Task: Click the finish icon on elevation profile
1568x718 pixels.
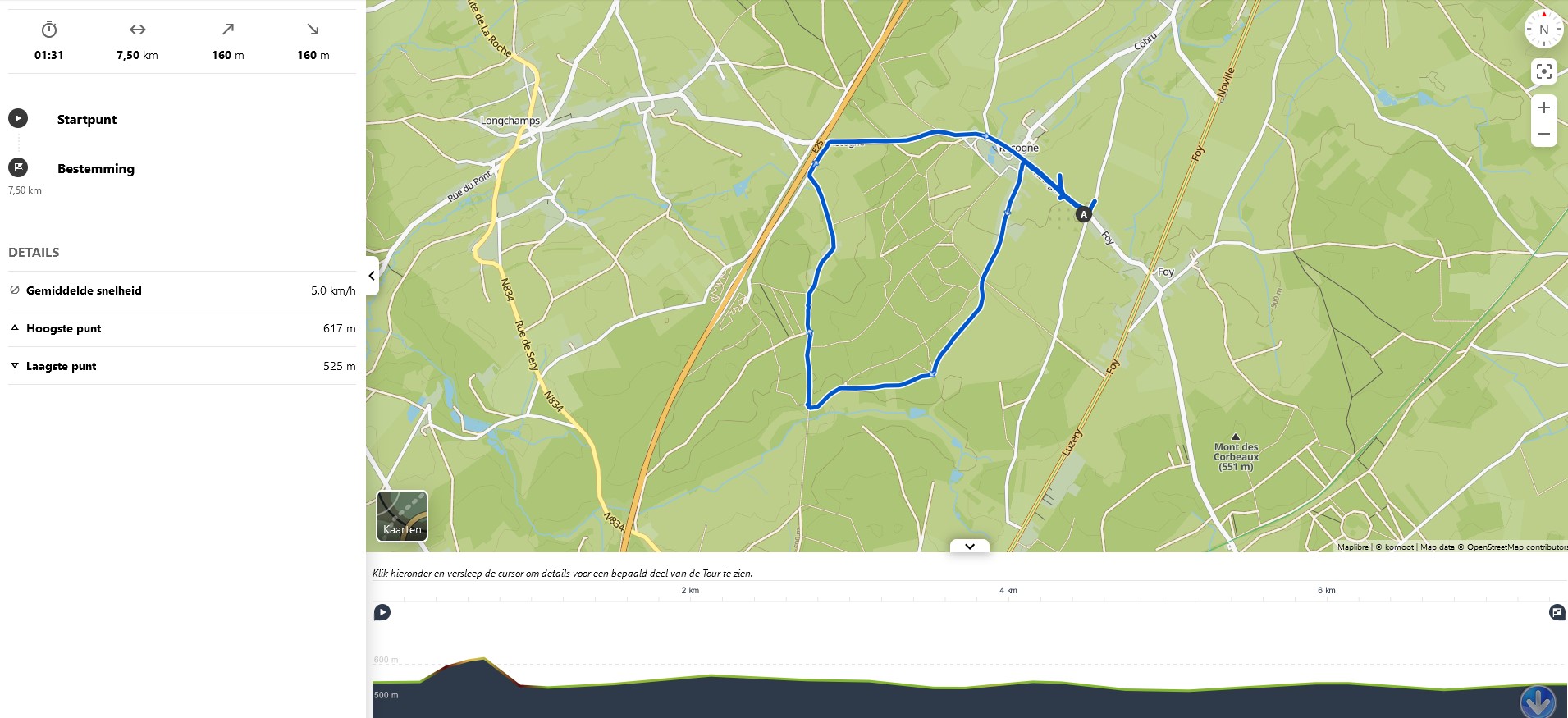Action: click(1557, 612)
